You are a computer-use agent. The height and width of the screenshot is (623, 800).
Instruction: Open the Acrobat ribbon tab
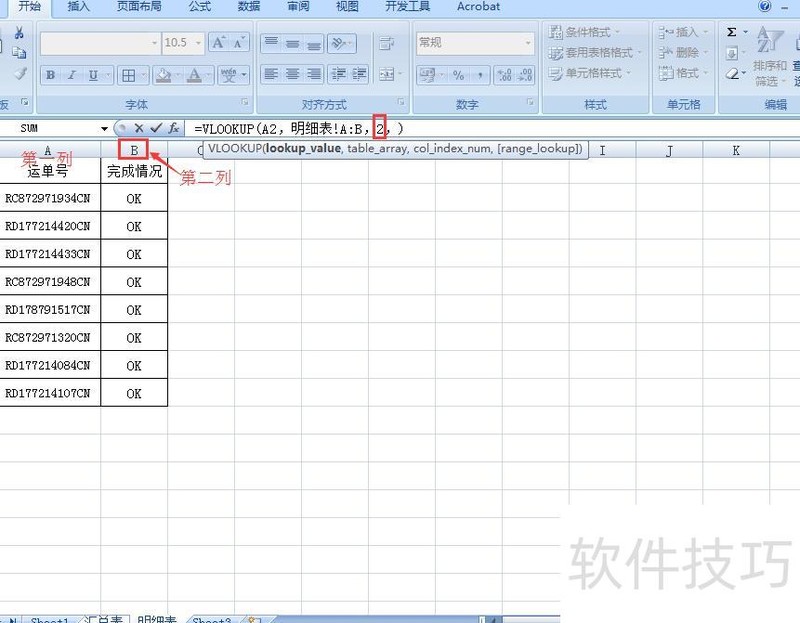click(477, 7)
